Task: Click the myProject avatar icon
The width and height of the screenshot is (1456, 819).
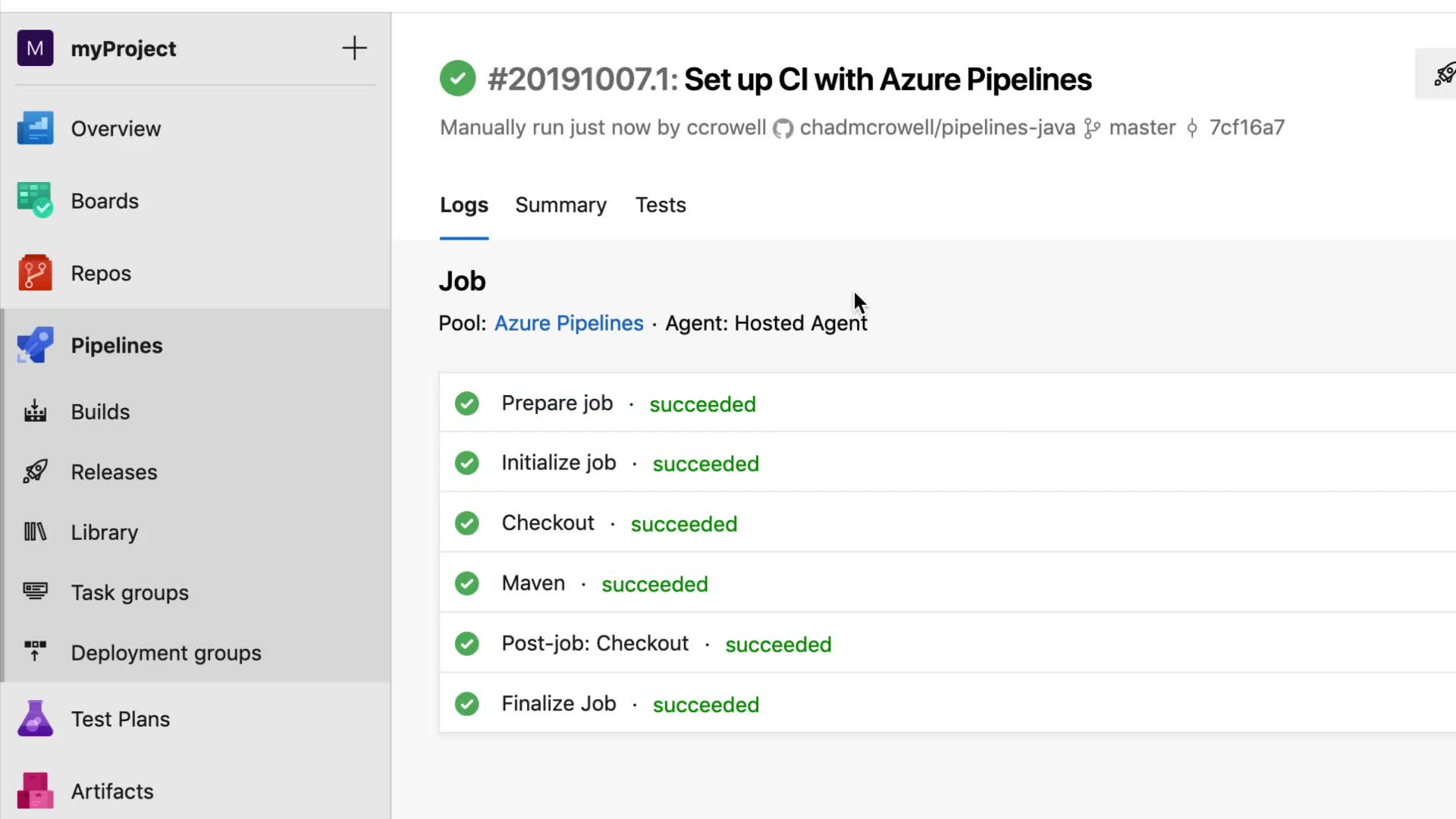Action: (35, 49)
